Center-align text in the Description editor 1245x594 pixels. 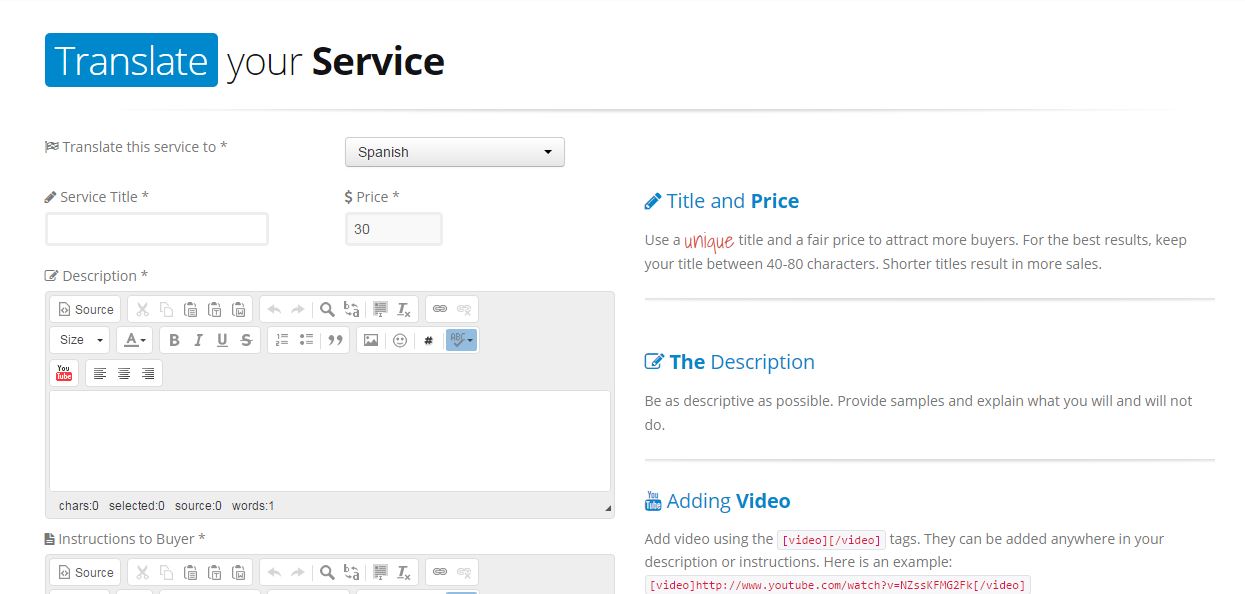(124, 373)
